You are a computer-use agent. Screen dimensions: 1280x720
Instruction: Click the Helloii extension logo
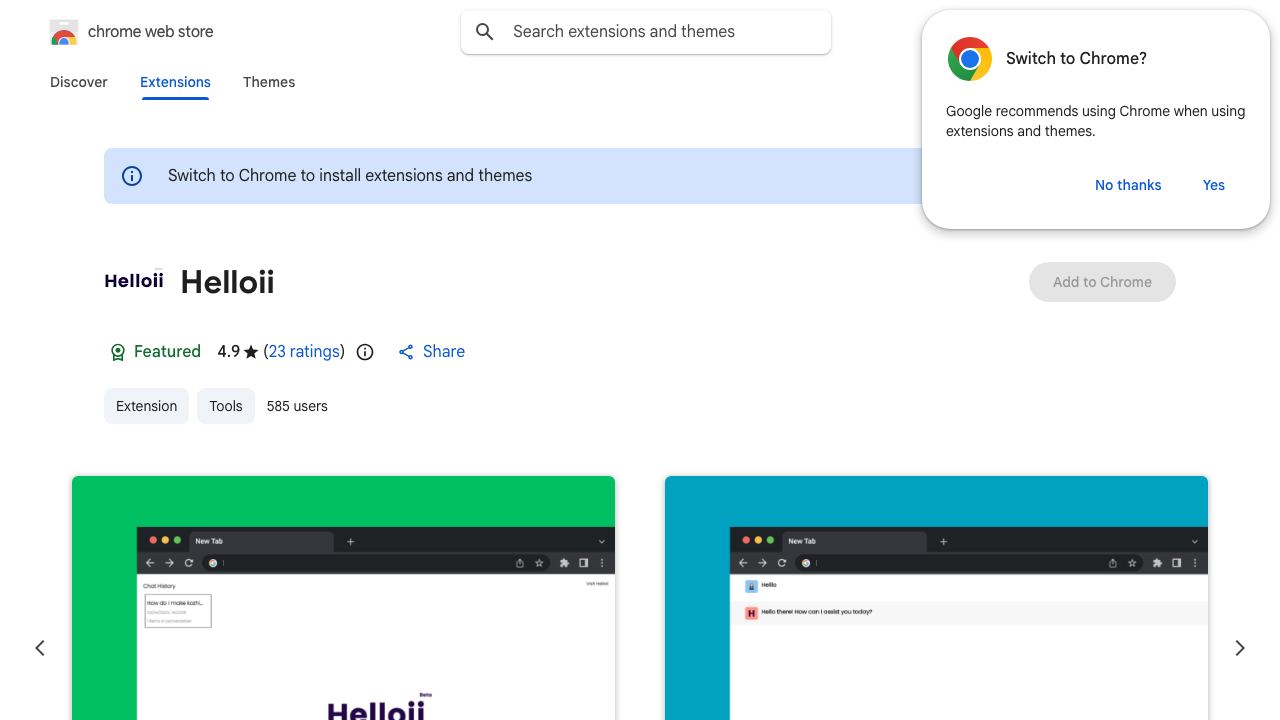coord(134,281)
